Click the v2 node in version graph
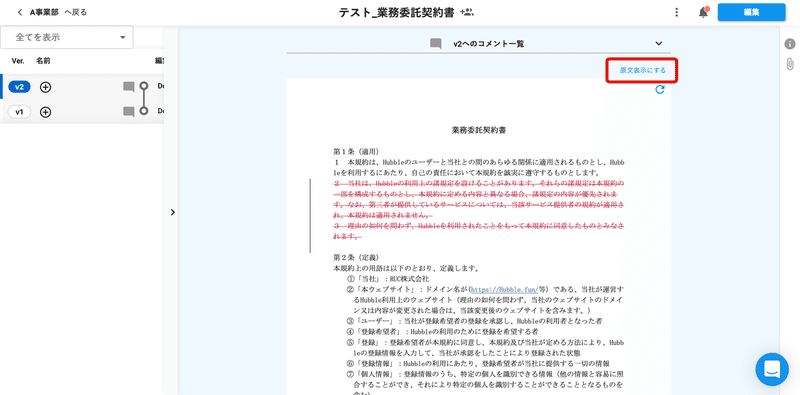Image resolution: width=800 pixels, height=395 pixels. pos(144,85)
